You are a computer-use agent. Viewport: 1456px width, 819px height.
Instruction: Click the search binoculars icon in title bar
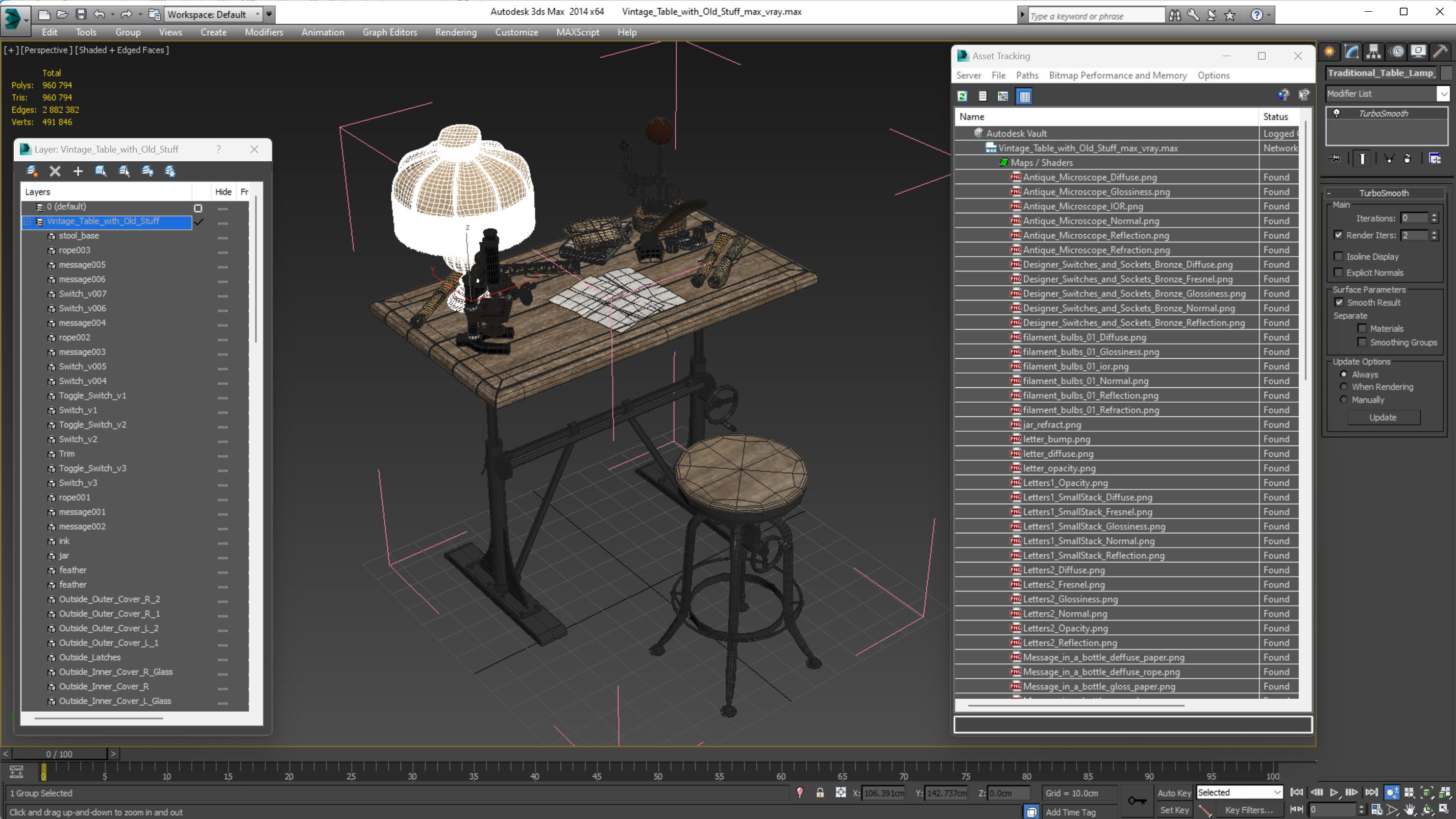click(1174, 15)
